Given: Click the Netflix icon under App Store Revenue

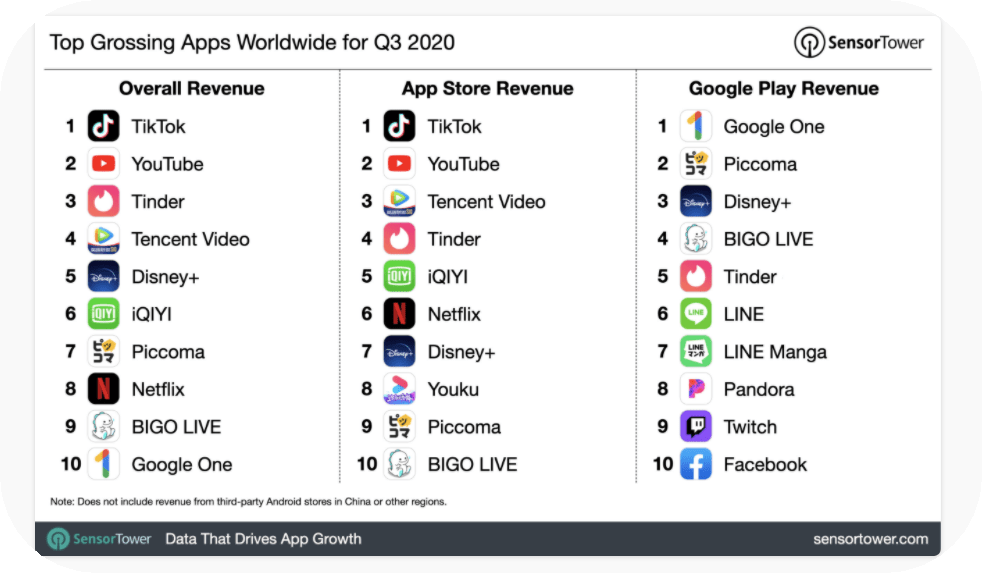Looking at the screenshot, I should click(399, 314).
